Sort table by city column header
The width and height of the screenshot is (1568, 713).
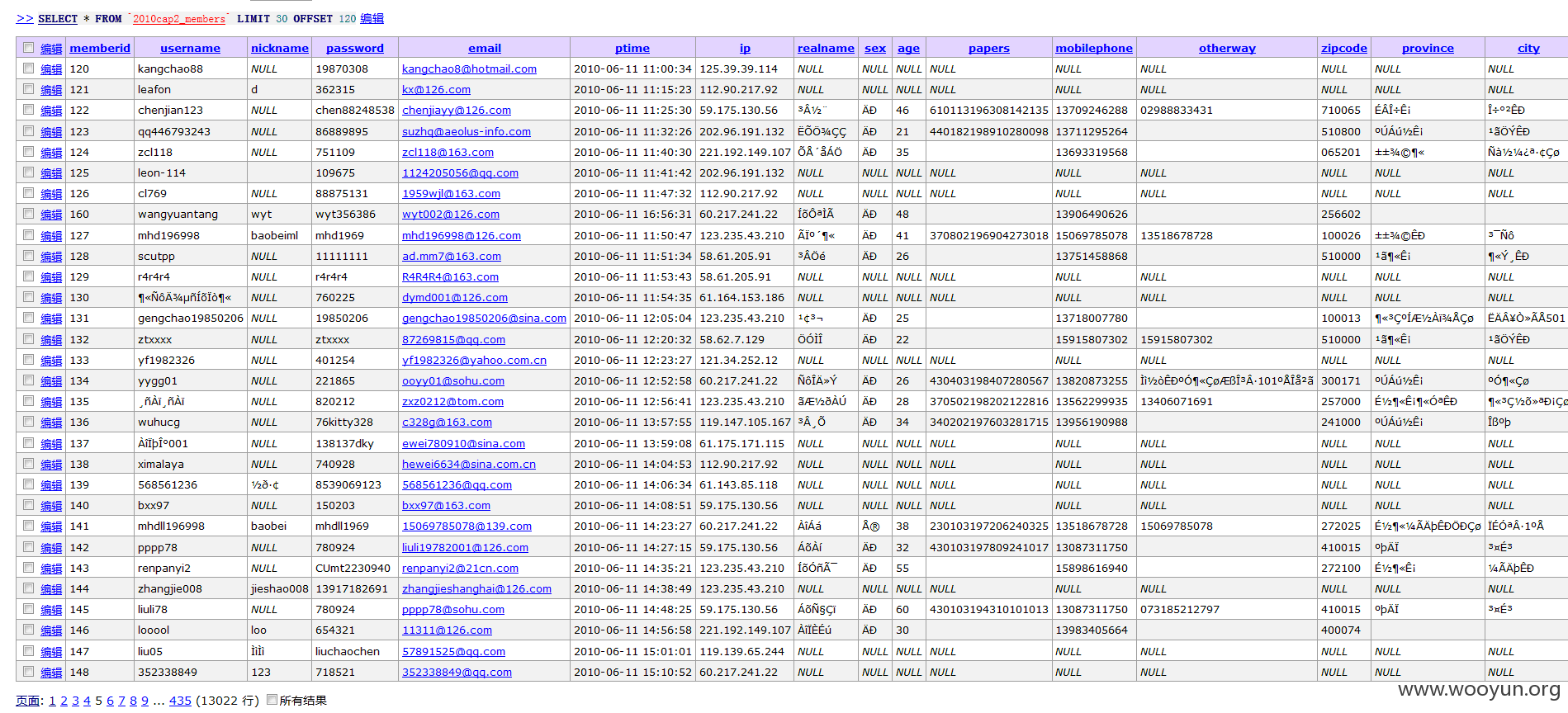pyautogui.click(x=1528, y=49)
